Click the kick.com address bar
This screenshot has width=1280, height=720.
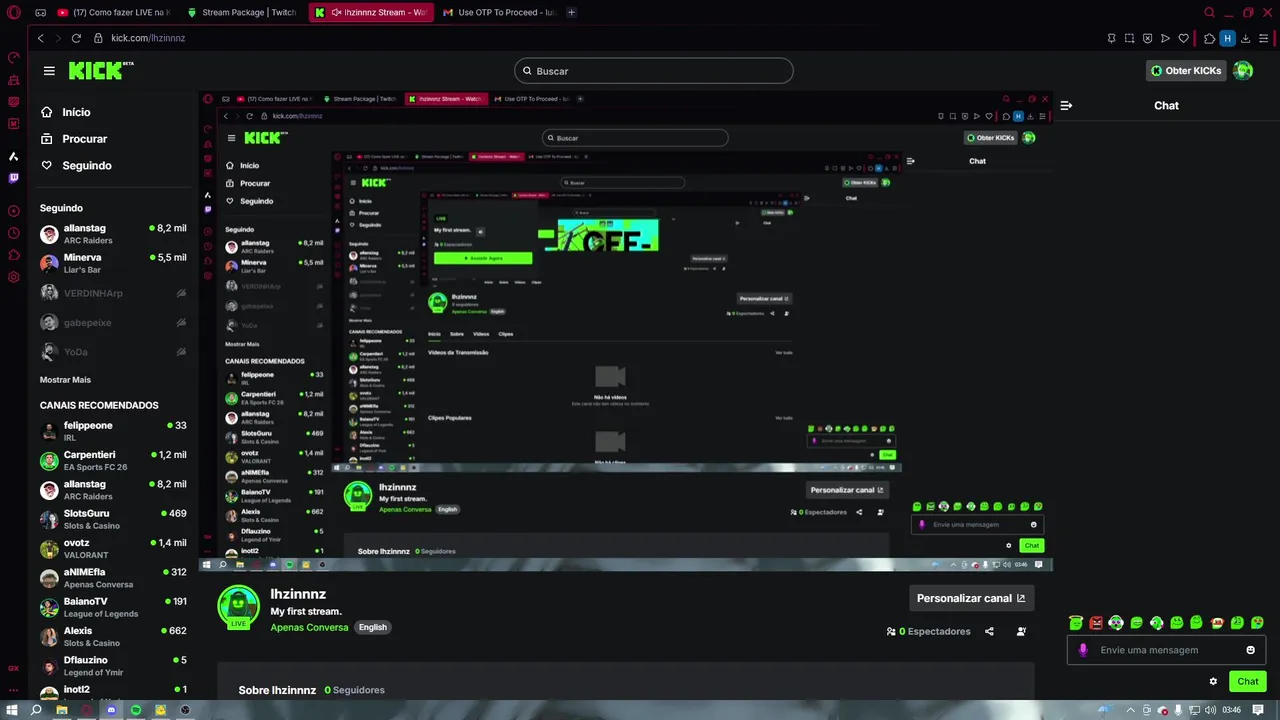(148, 38)
